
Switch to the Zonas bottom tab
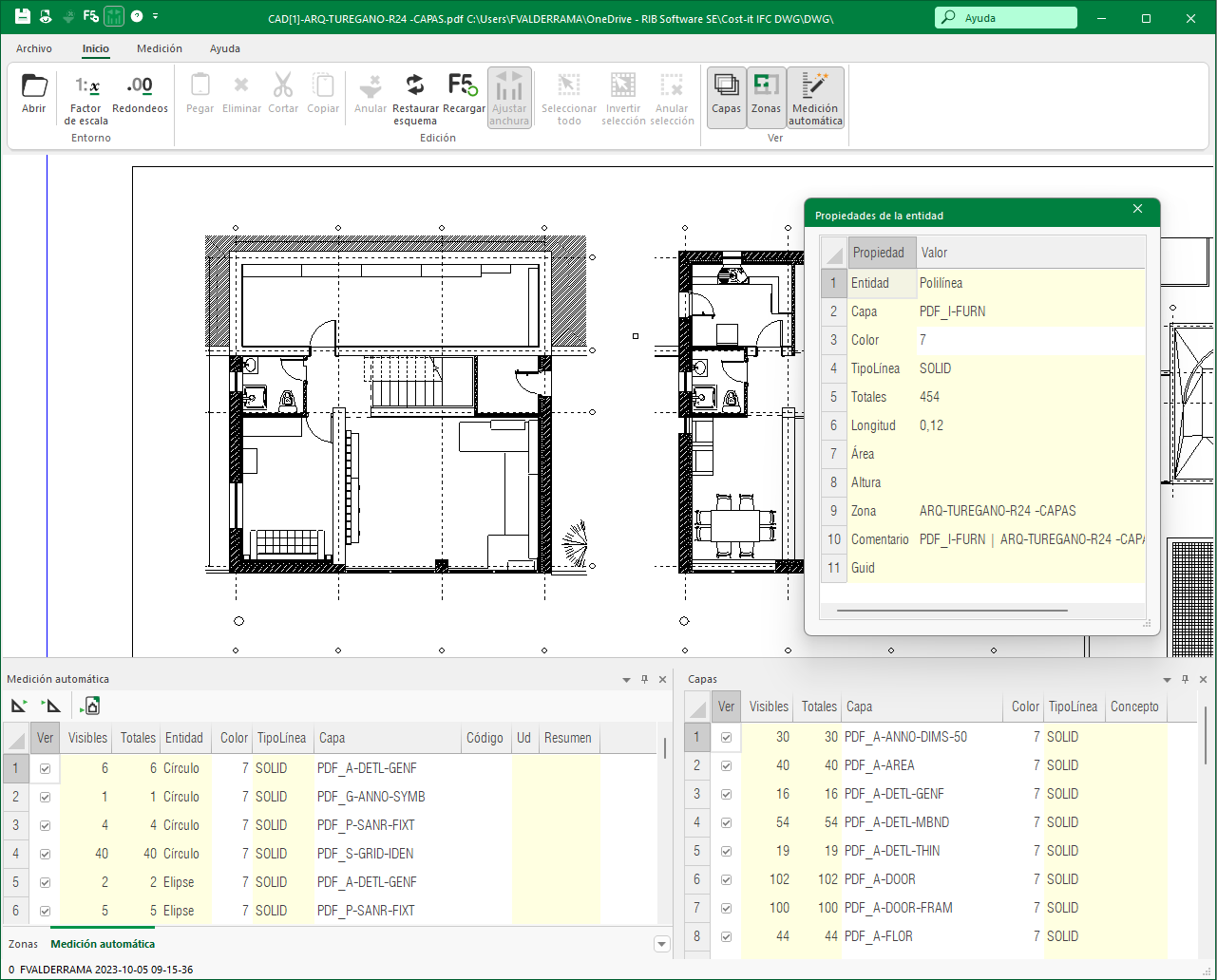24,944
